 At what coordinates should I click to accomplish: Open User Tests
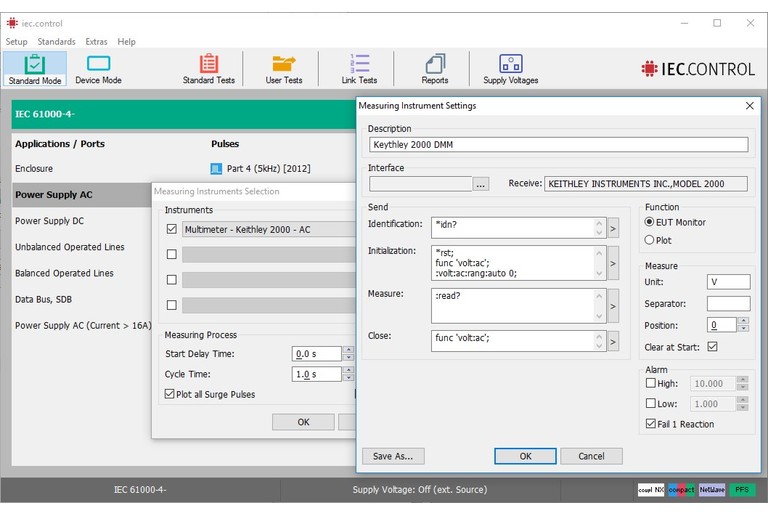pyautogui.click(x=284, y=69)
